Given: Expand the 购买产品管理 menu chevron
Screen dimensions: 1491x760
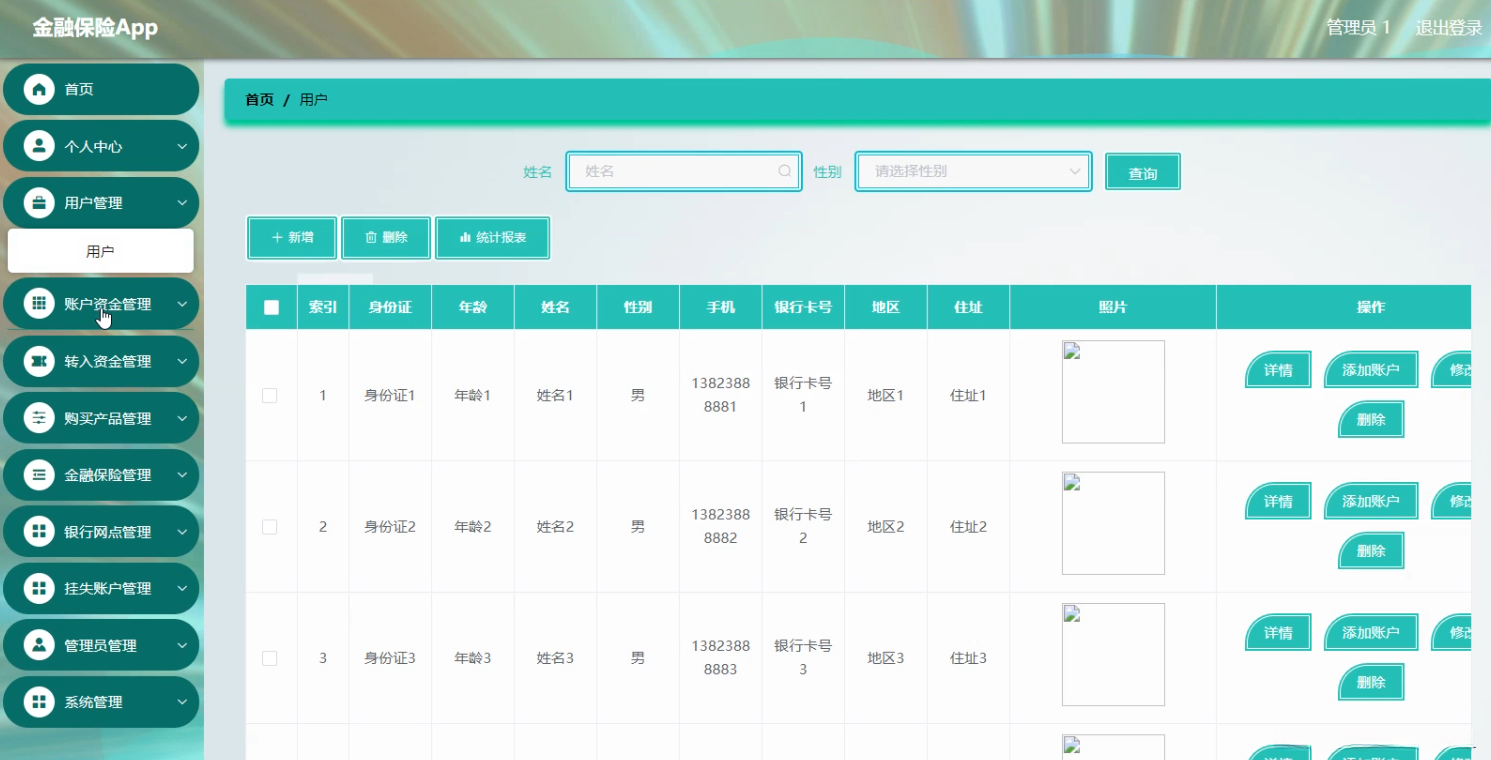Looking at the screenshot, I should pyautogui.click(x=182, y=418).
